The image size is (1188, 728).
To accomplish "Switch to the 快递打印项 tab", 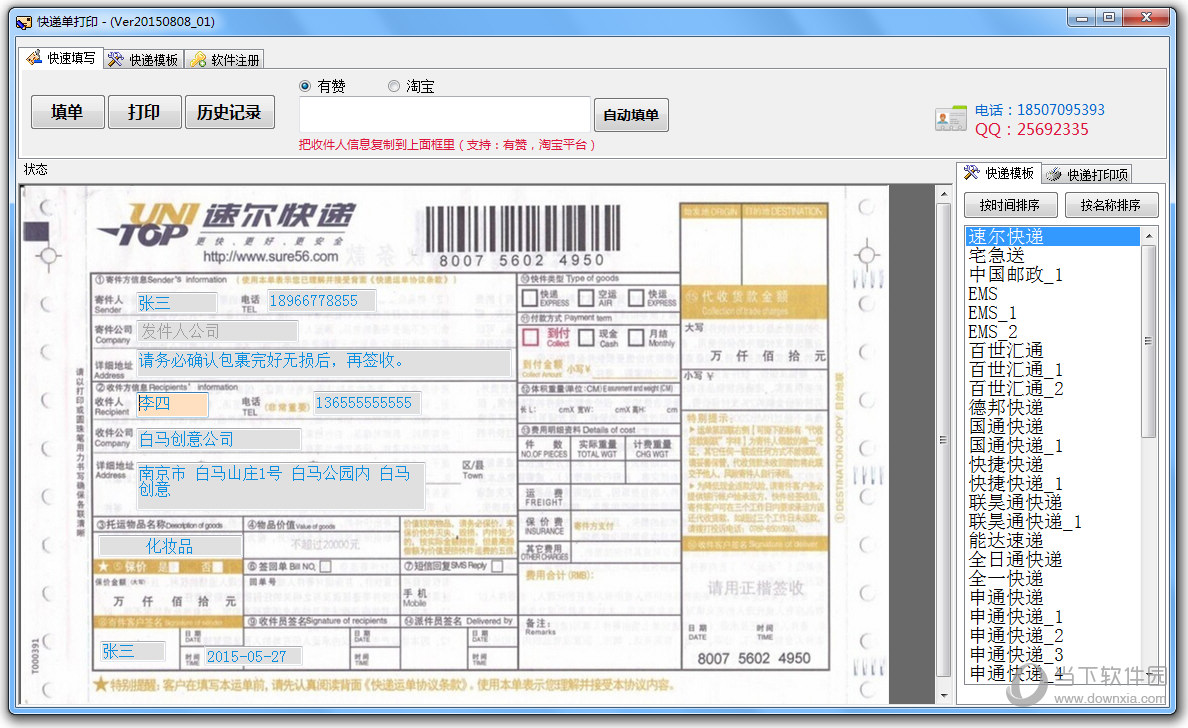I will (x=1087, y=175).
